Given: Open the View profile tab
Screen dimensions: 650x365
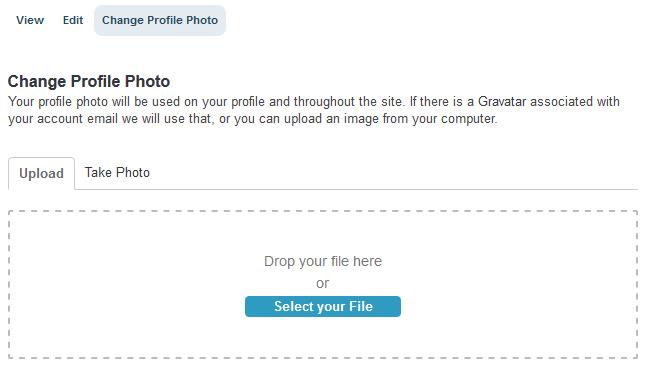Looking at the screenshot, I should pos(30,20).
